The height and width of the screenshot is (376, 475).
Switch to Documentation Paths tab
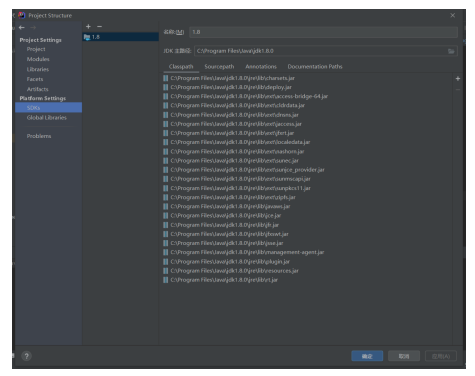click(x=315, y=67)
